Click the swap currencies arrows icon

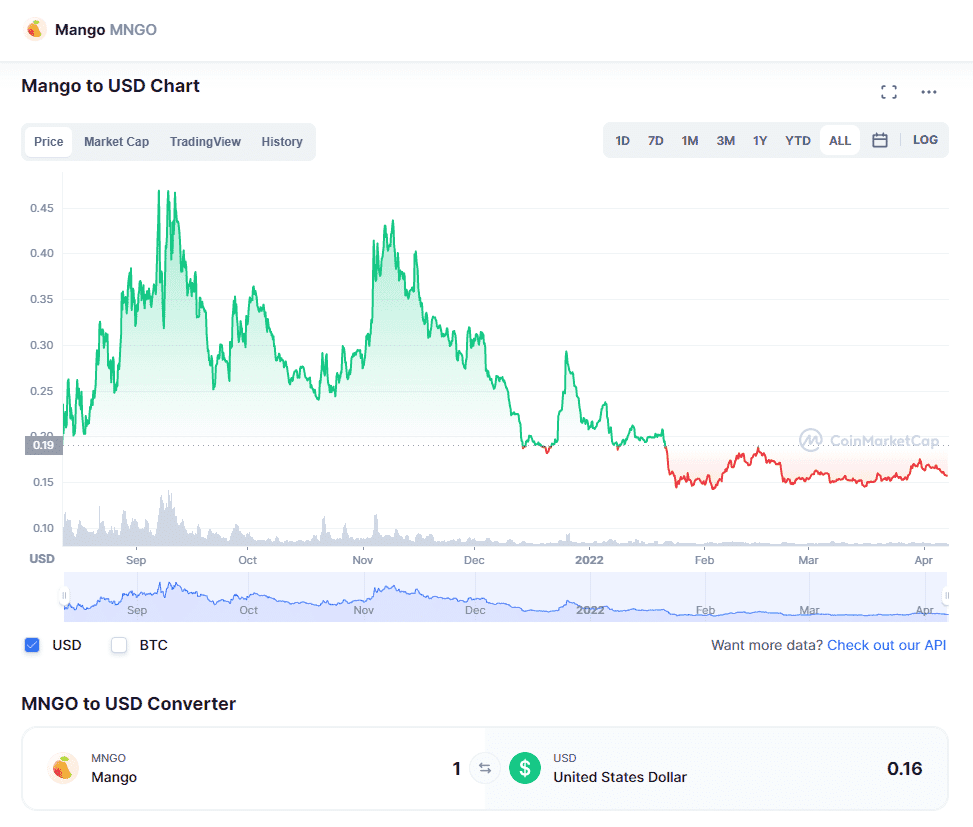pos(485,768)
